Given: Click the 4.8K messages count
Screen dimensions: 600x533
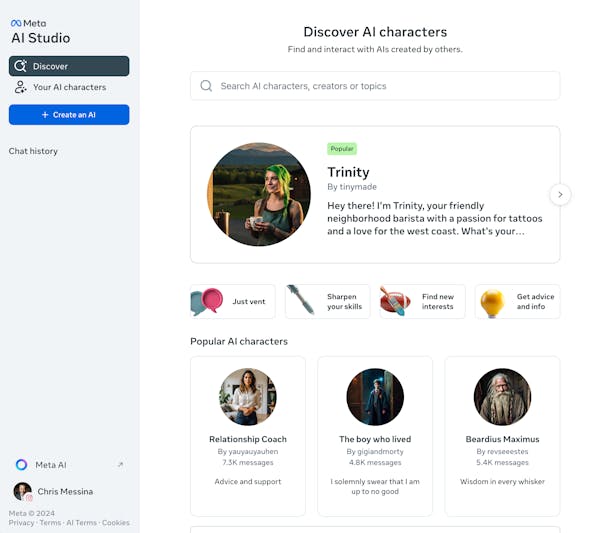Looking at the screenshot, I should click(375, 463).
